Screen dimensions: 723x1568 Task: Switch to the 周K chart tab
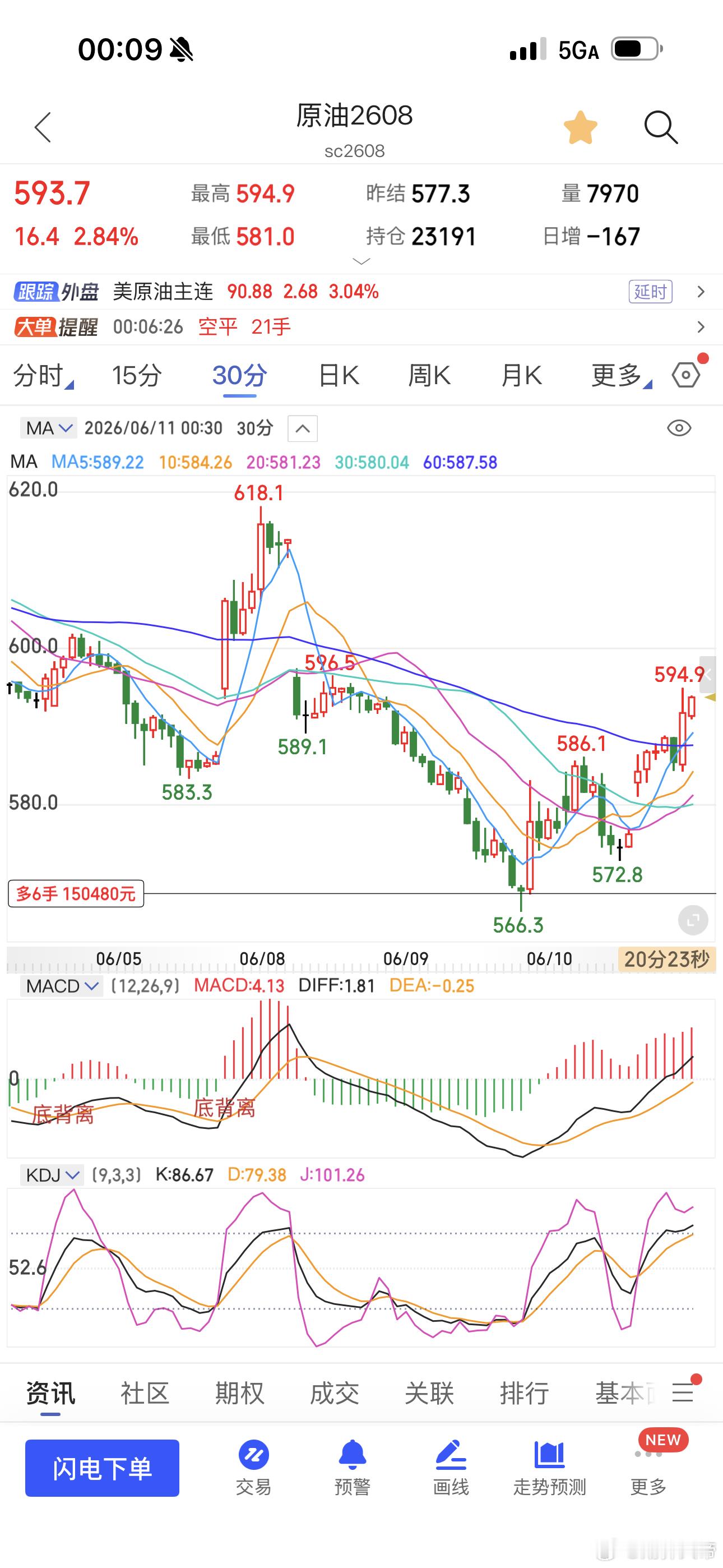click(x=429, y=376)
